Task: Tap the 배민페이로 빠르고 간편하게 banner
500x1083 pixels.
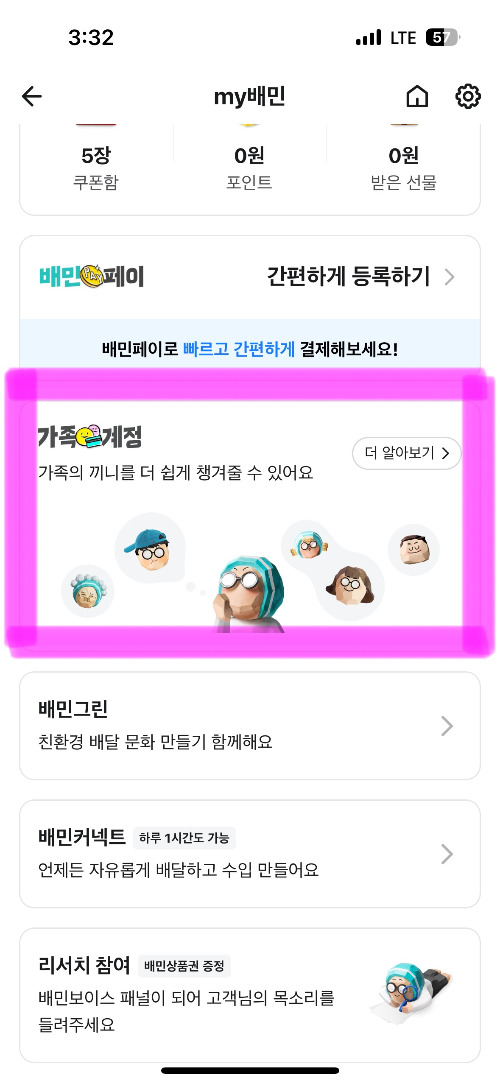Action: point(250,348)
